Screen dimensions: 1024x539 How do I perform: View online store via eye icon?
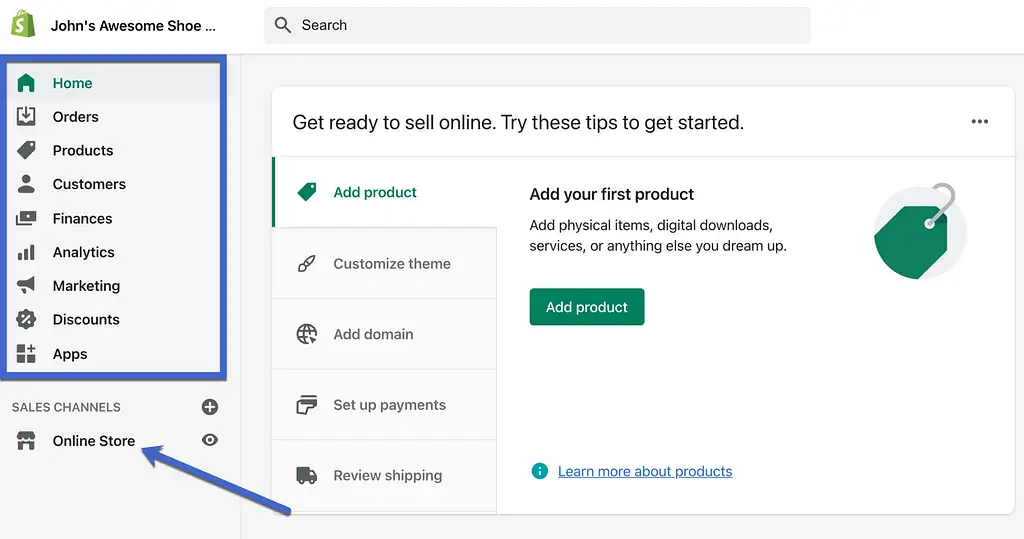(210, 440)
